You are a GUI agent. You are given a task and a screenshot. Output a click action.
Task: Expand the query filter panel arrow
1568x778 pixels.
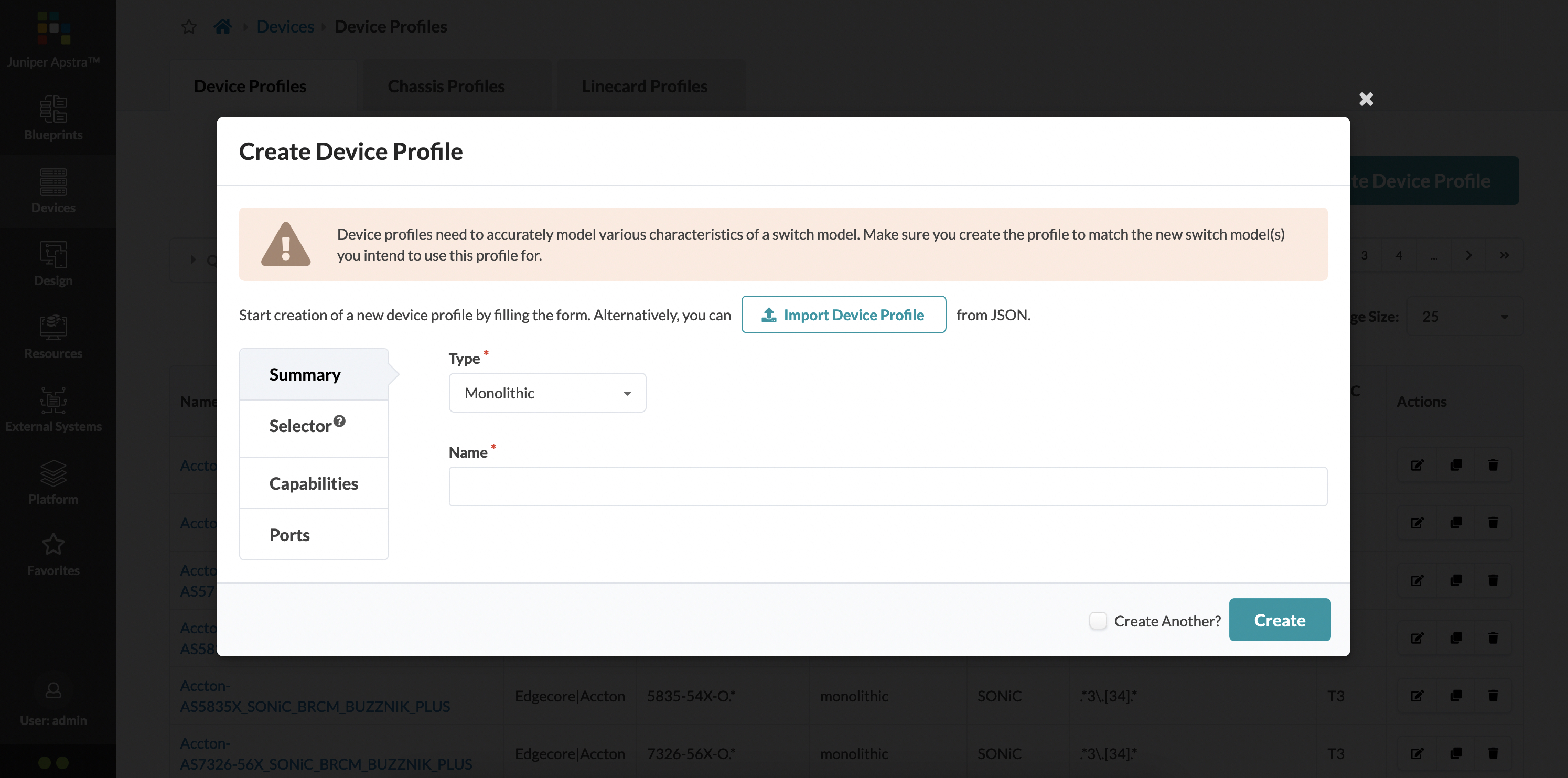(193, 260)
